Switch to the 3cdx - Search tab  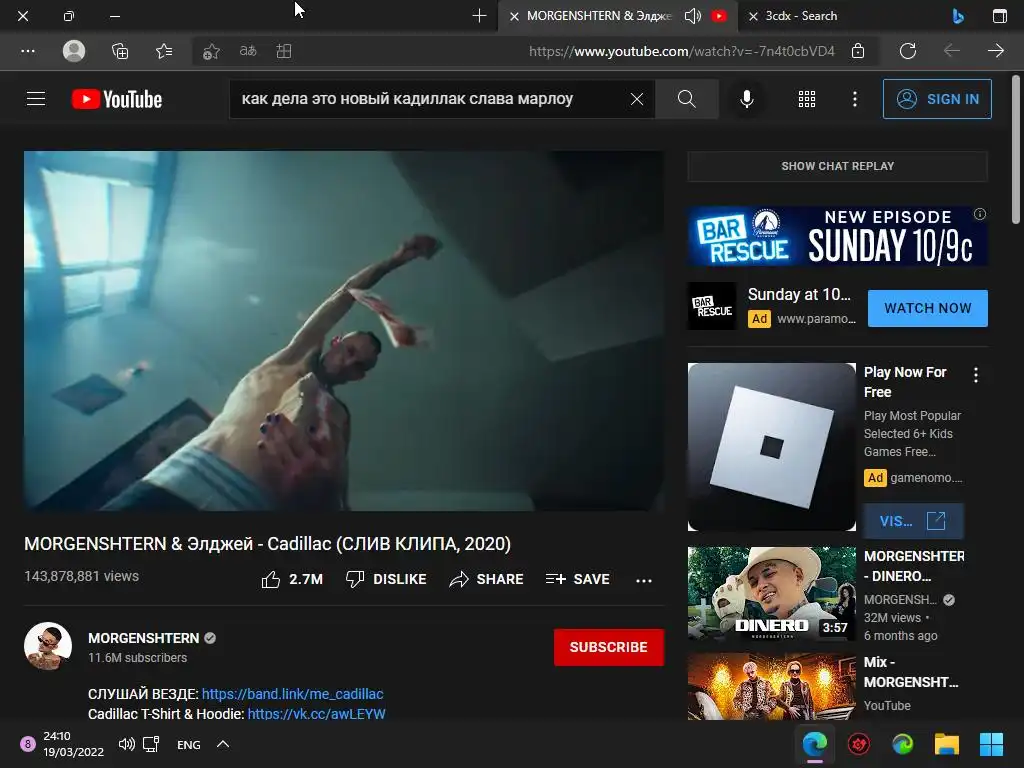(x=801, y=16)
